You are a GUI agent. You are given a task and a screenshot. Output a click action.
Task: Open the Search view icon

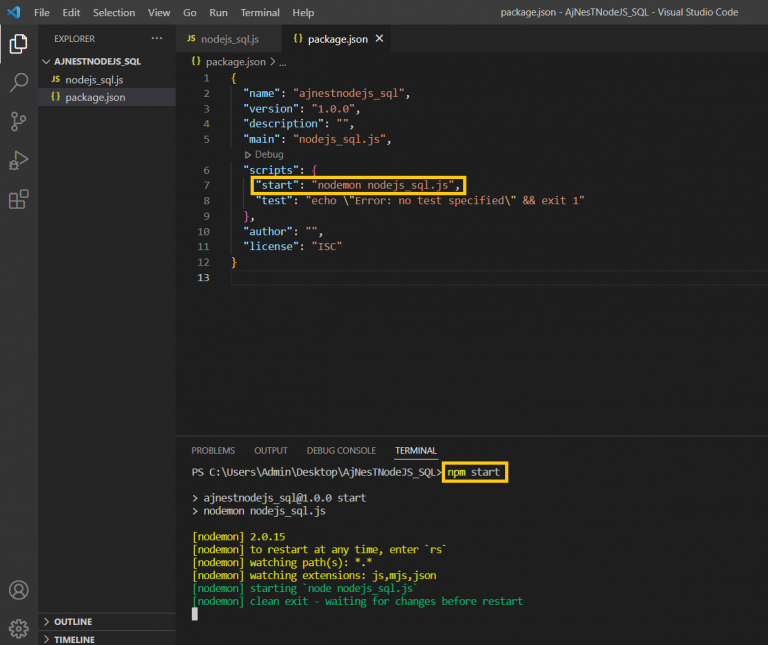[18, 83]
